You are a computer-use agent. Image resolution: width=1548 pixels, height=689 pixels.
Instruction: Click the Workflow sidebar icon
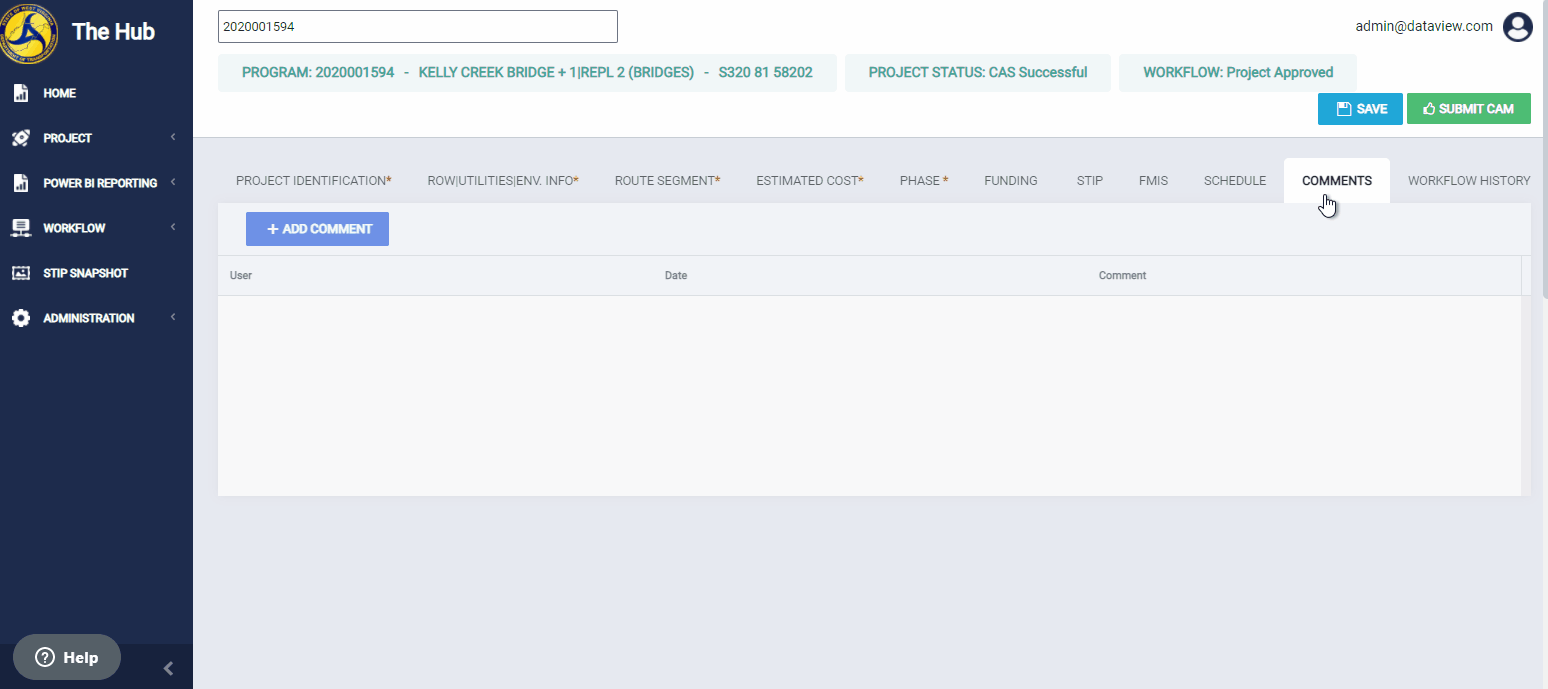click(20, 228)
